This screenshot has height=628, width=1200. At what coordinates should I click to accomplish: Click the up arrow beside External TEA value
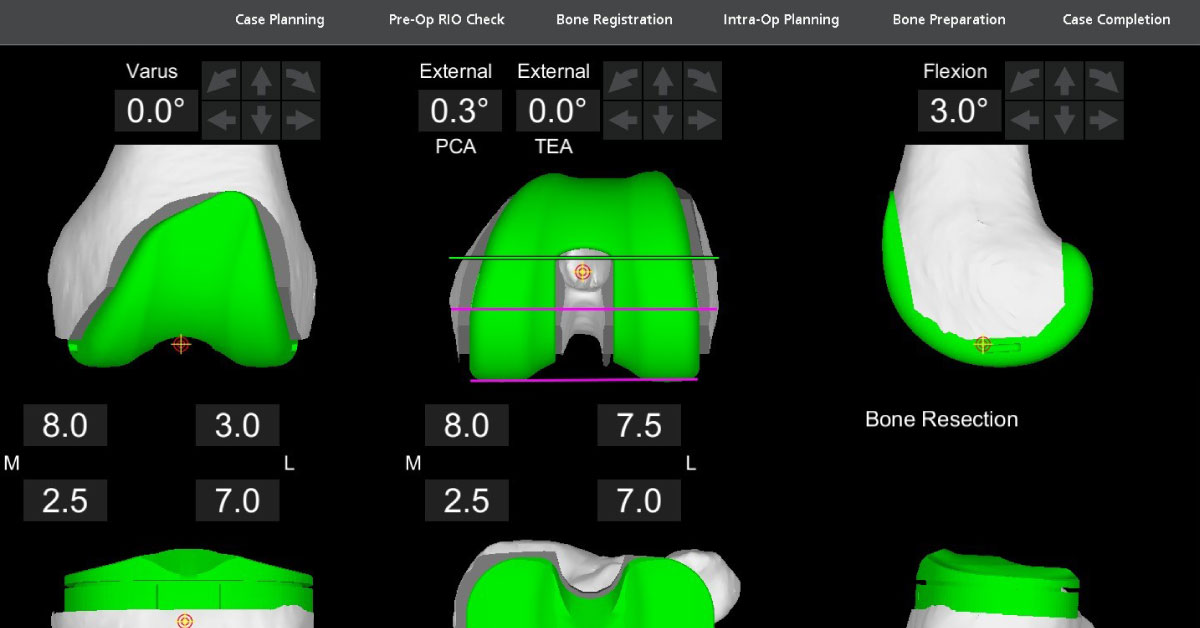pos(663,80)
